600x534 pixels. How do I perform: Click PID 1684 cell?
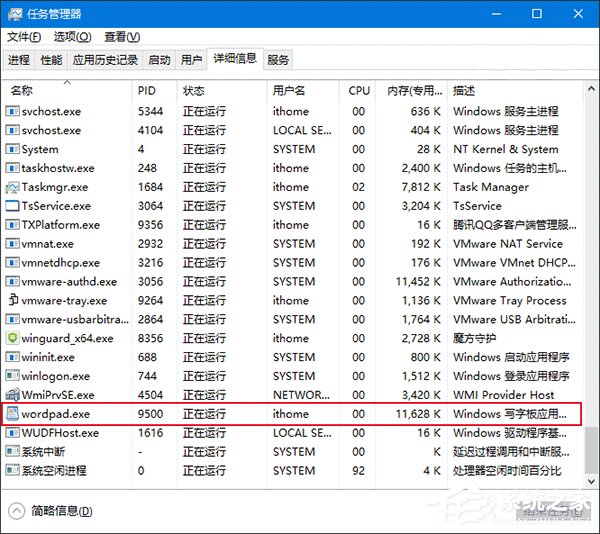(x=150, y=187)
